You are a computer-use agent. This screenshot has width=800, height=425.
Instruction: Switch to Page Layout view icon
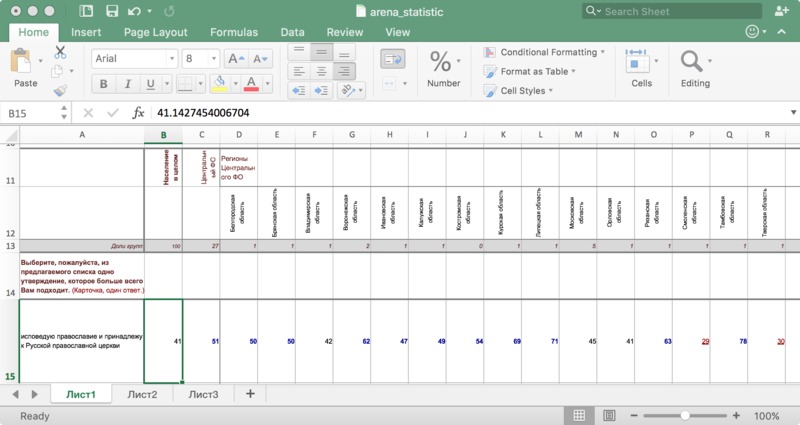(x=609, y=415)
